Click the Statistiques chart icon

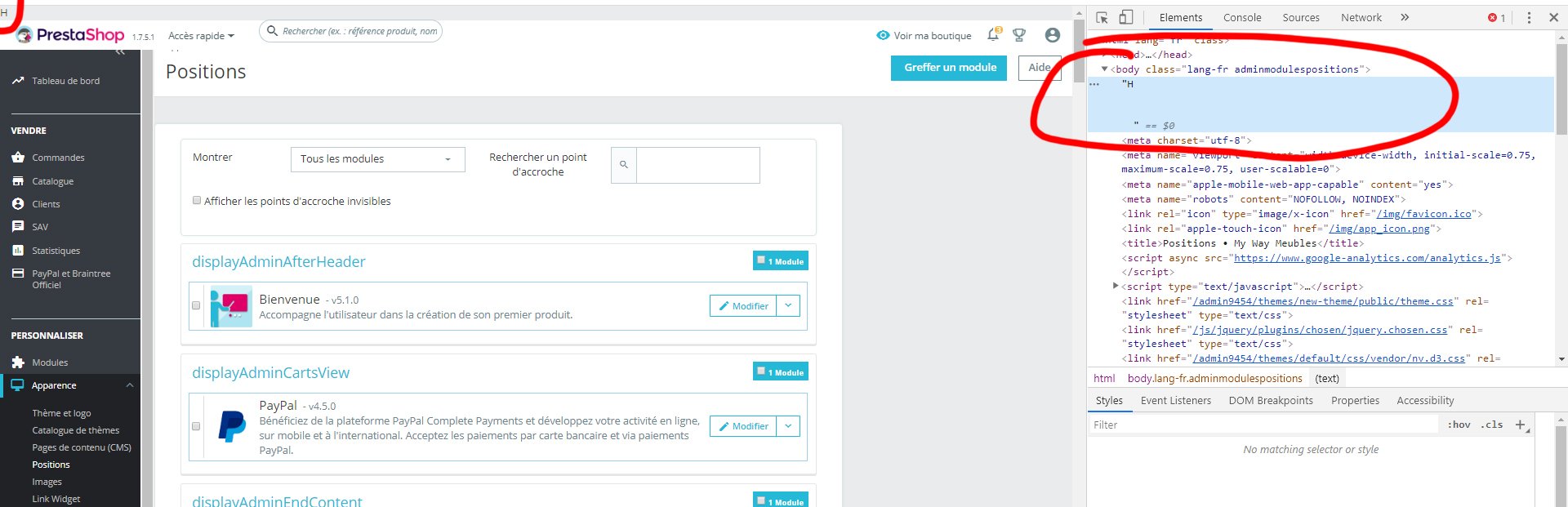pos(18,251)
